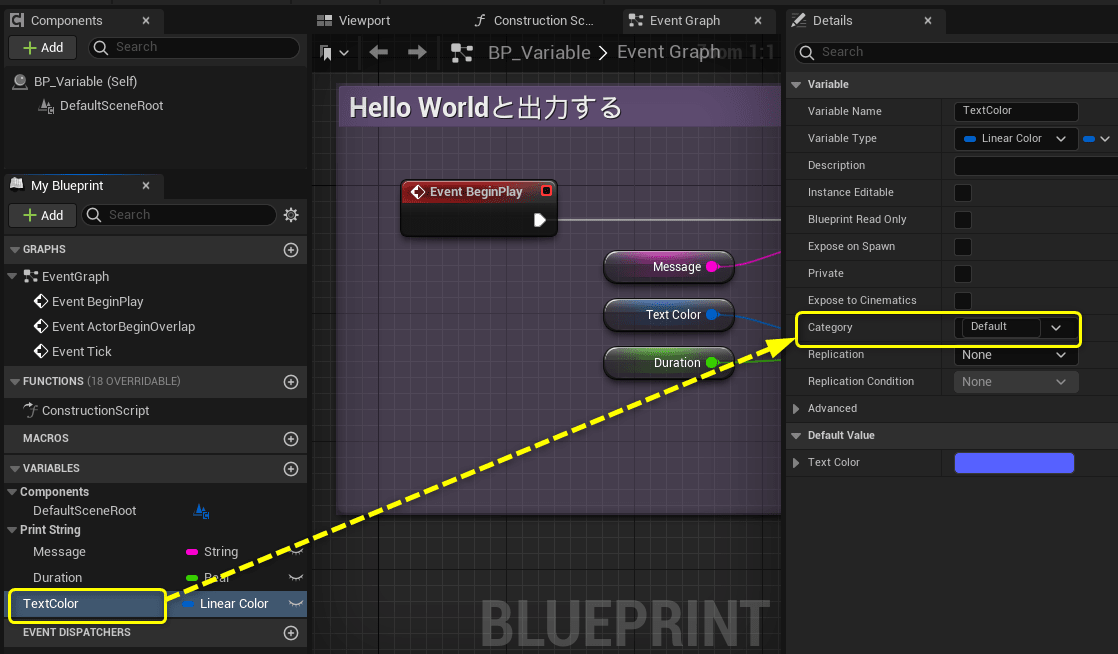Click the plus icon beside MACROS

click(290, 439)
